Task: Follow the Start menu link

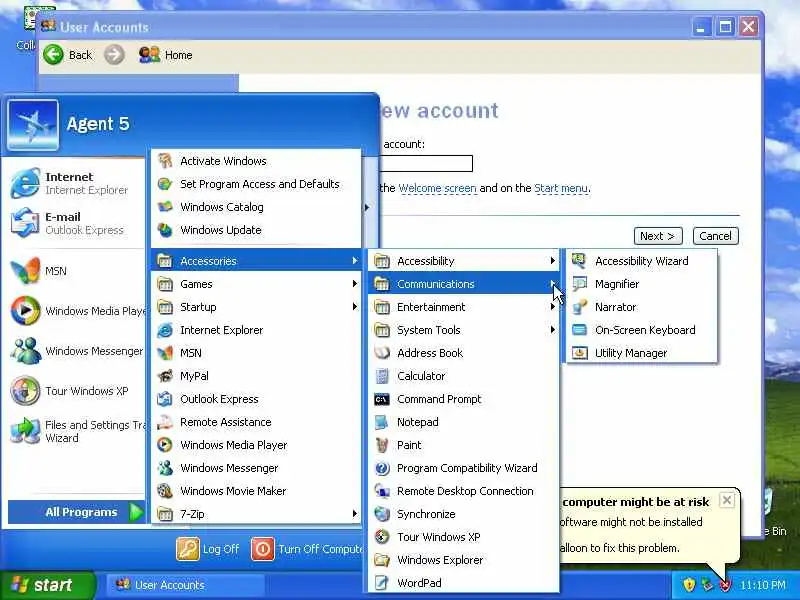Action: pos(561,188)
